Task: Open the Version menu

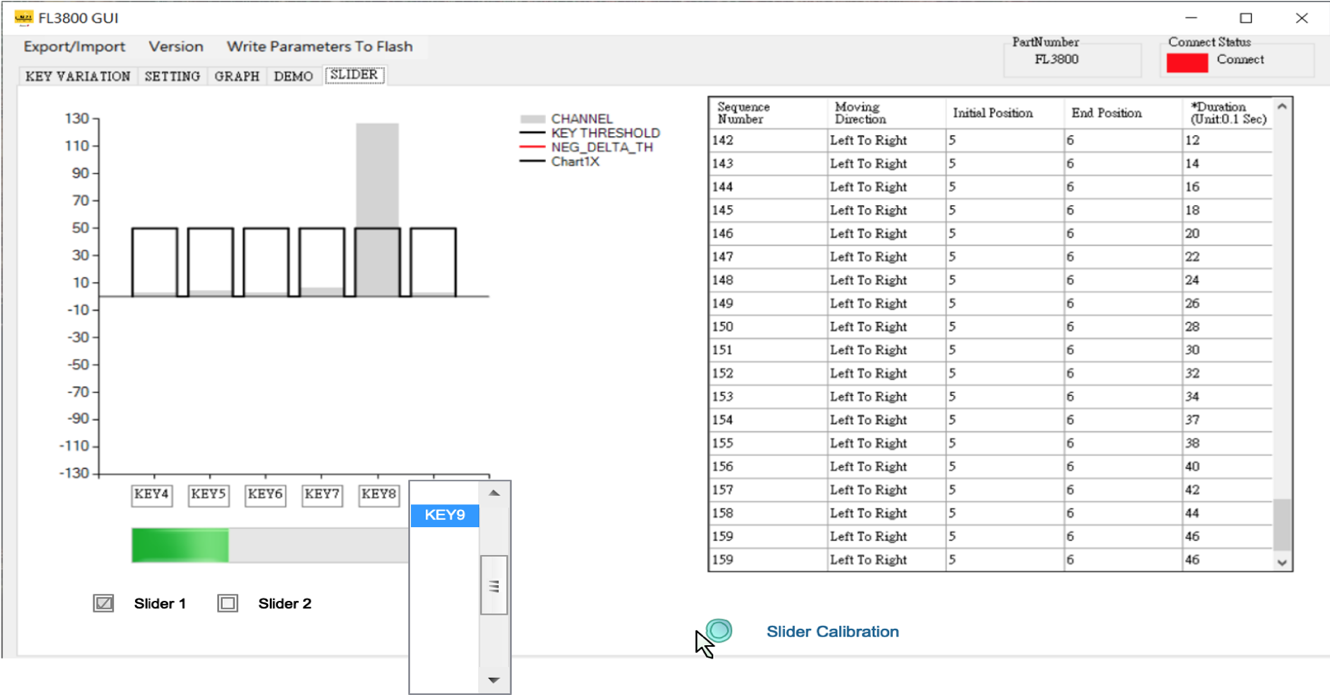Action: pyautogui.click(x=176, y=47)
